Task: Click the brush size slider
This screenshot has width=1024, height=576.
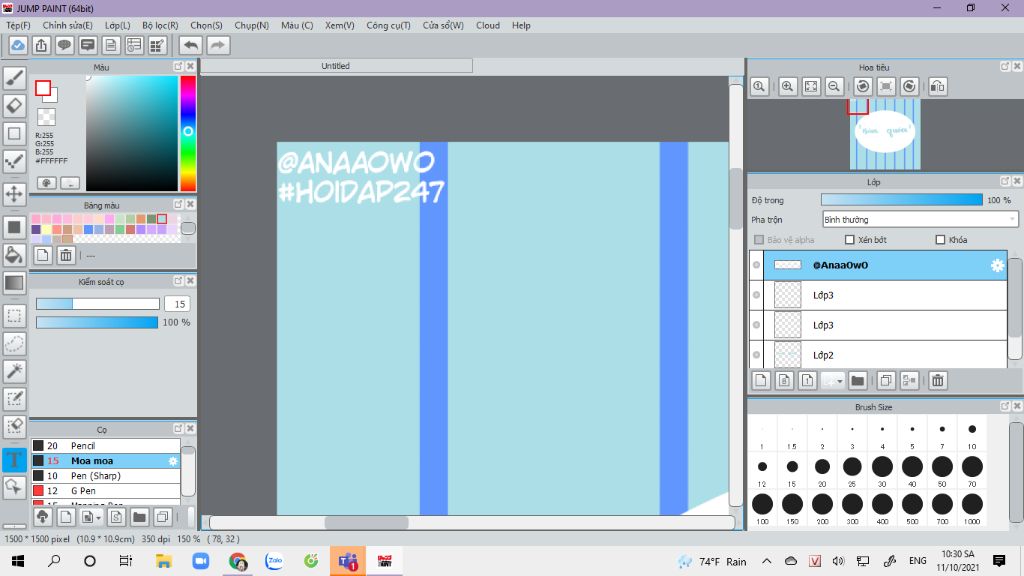Action: [x=98, y=304]
